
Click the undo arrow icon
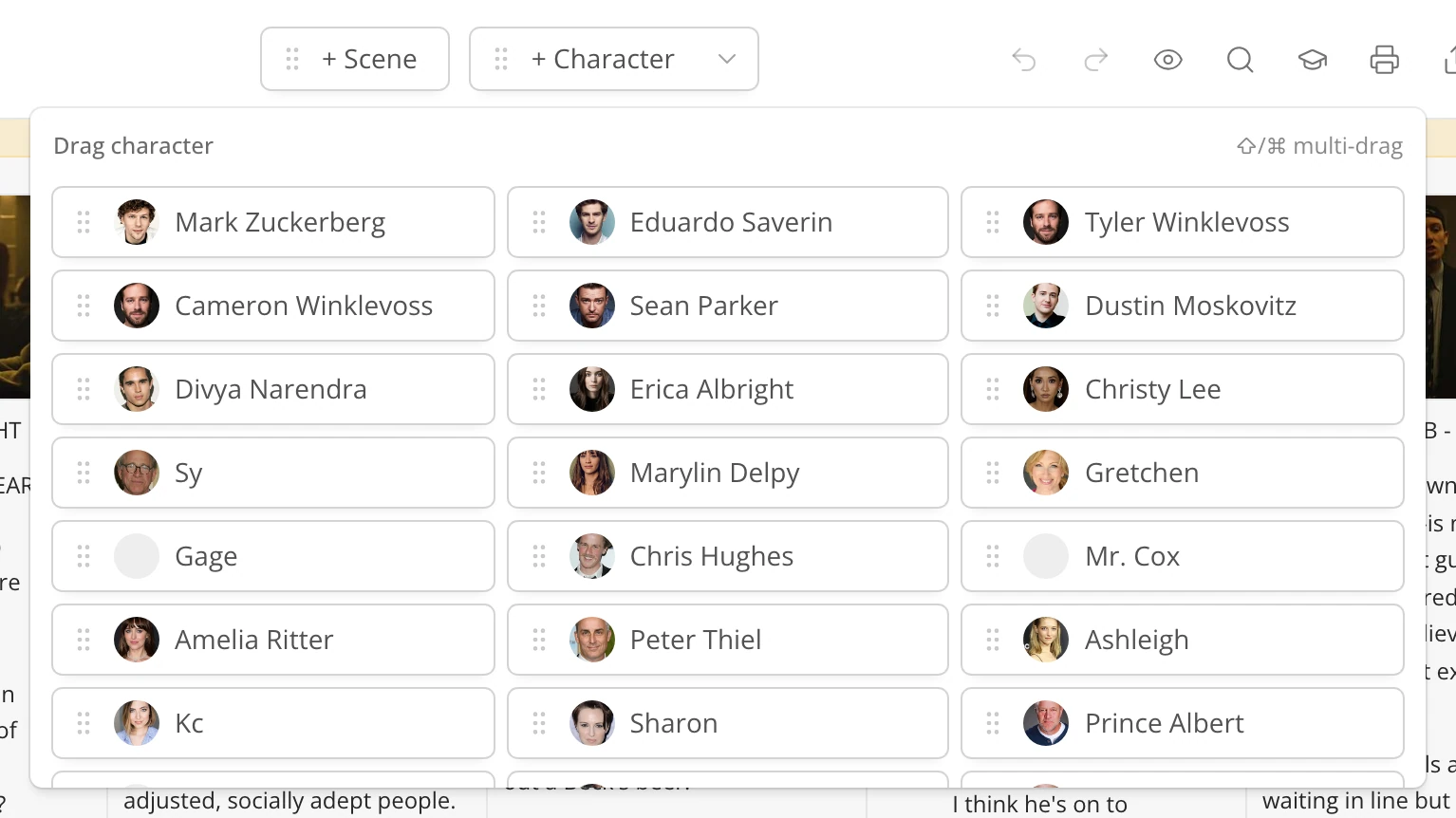[x=1024, y=60]
